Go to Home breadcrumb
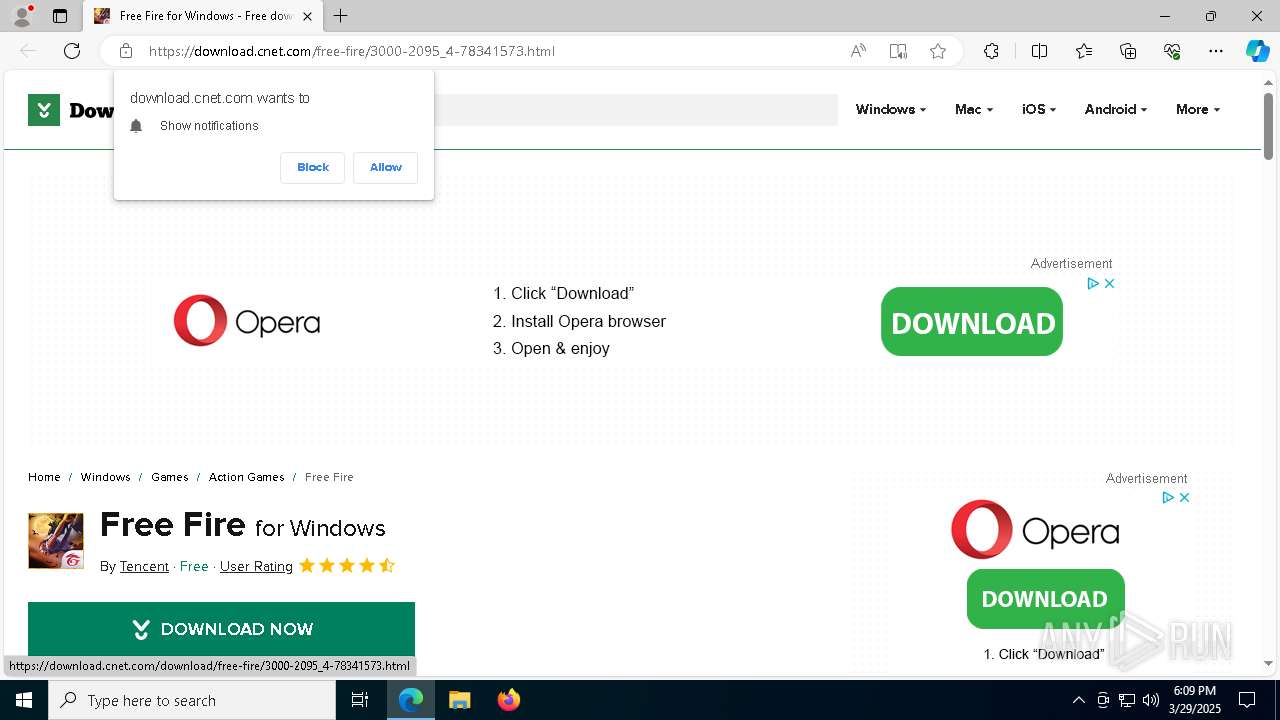Screen dimensions: 1280x720 44,477
